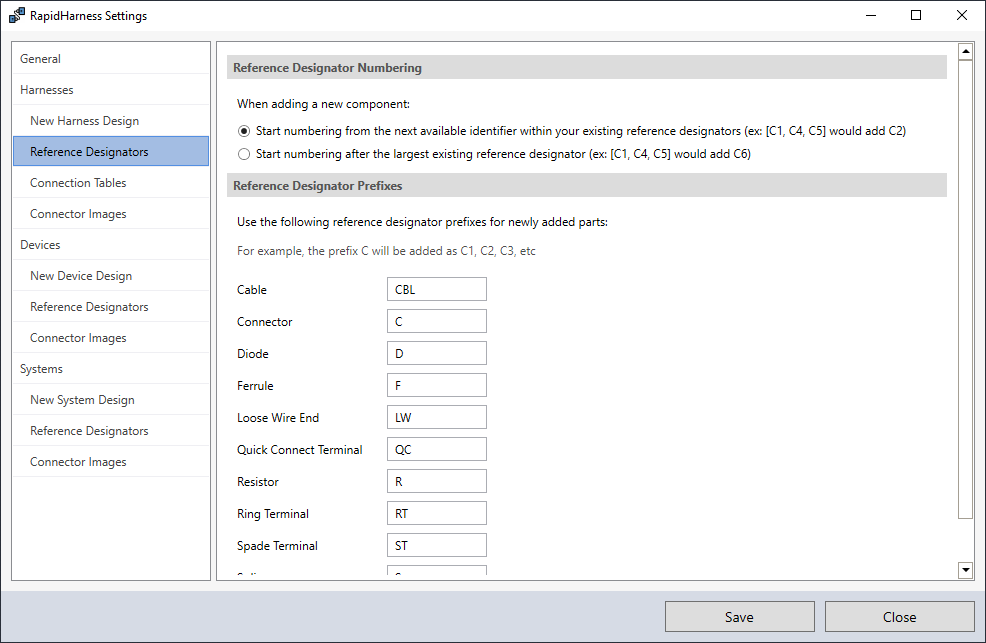986x643 pixels.
Task: Open New Harness Design settings
Action: 111,121
